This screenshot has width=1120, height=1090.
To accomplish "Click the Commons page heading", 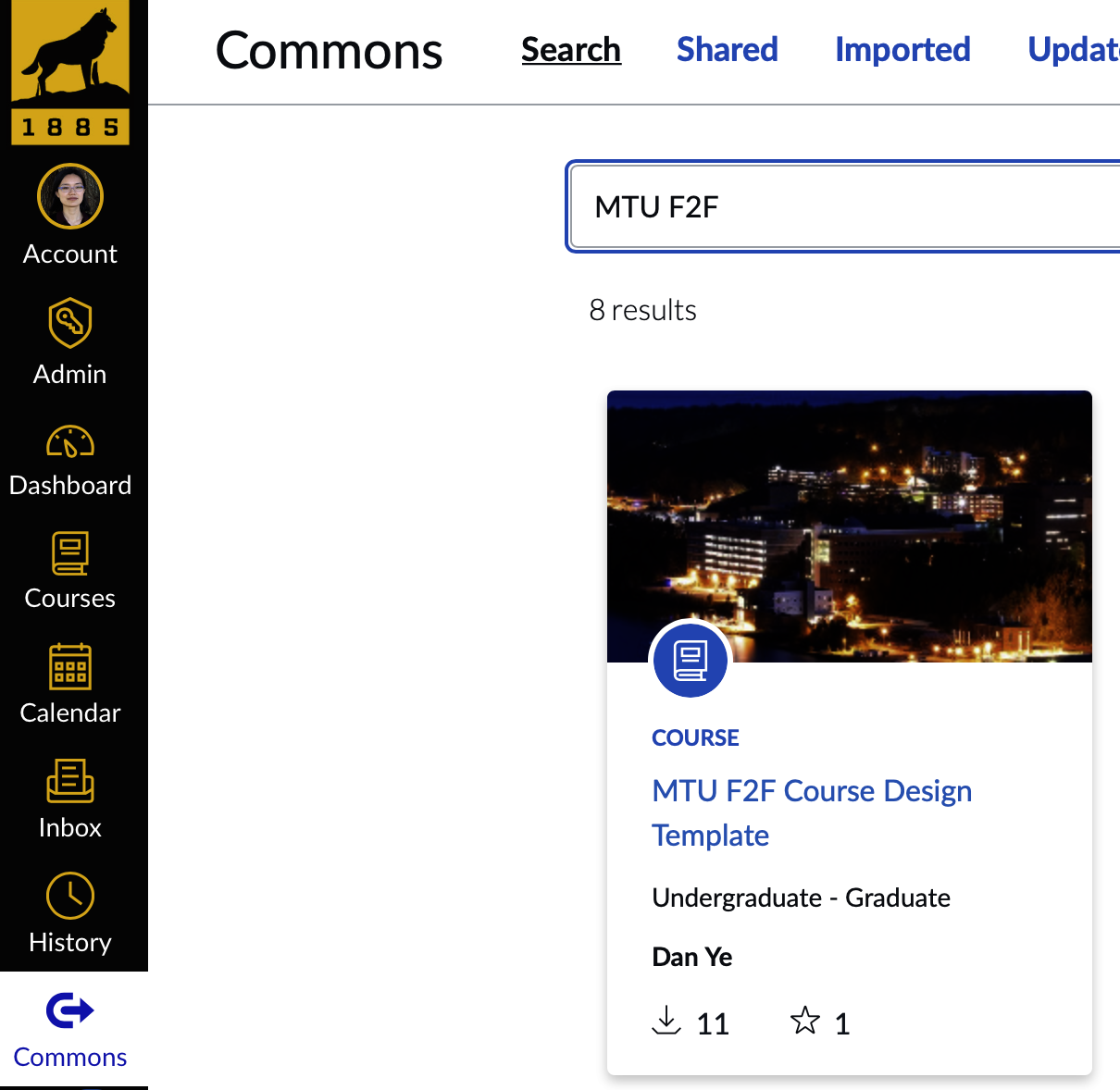I will 330,51.
